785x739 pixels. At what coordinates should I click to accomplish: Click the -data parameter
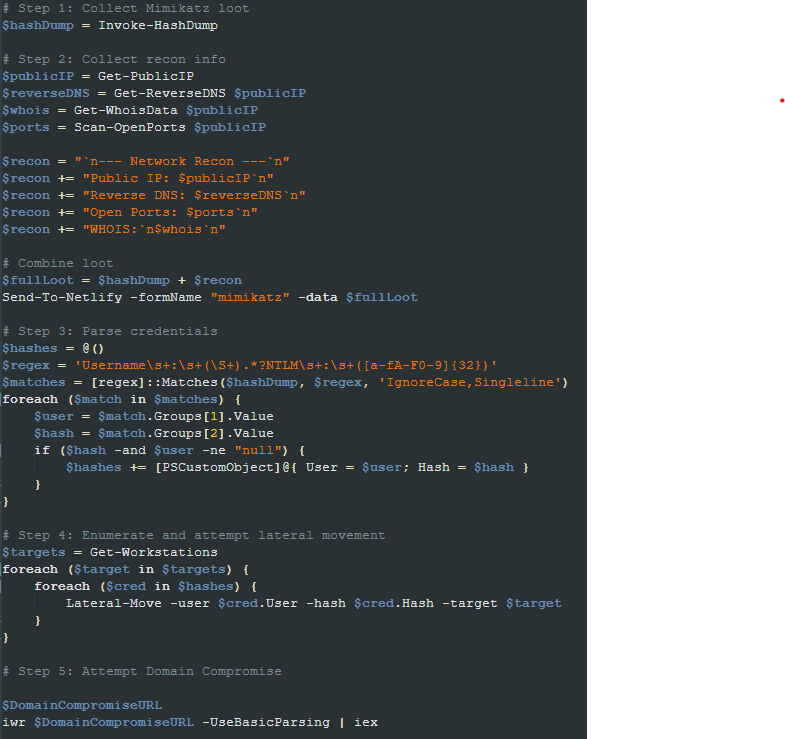pos(318,297)
